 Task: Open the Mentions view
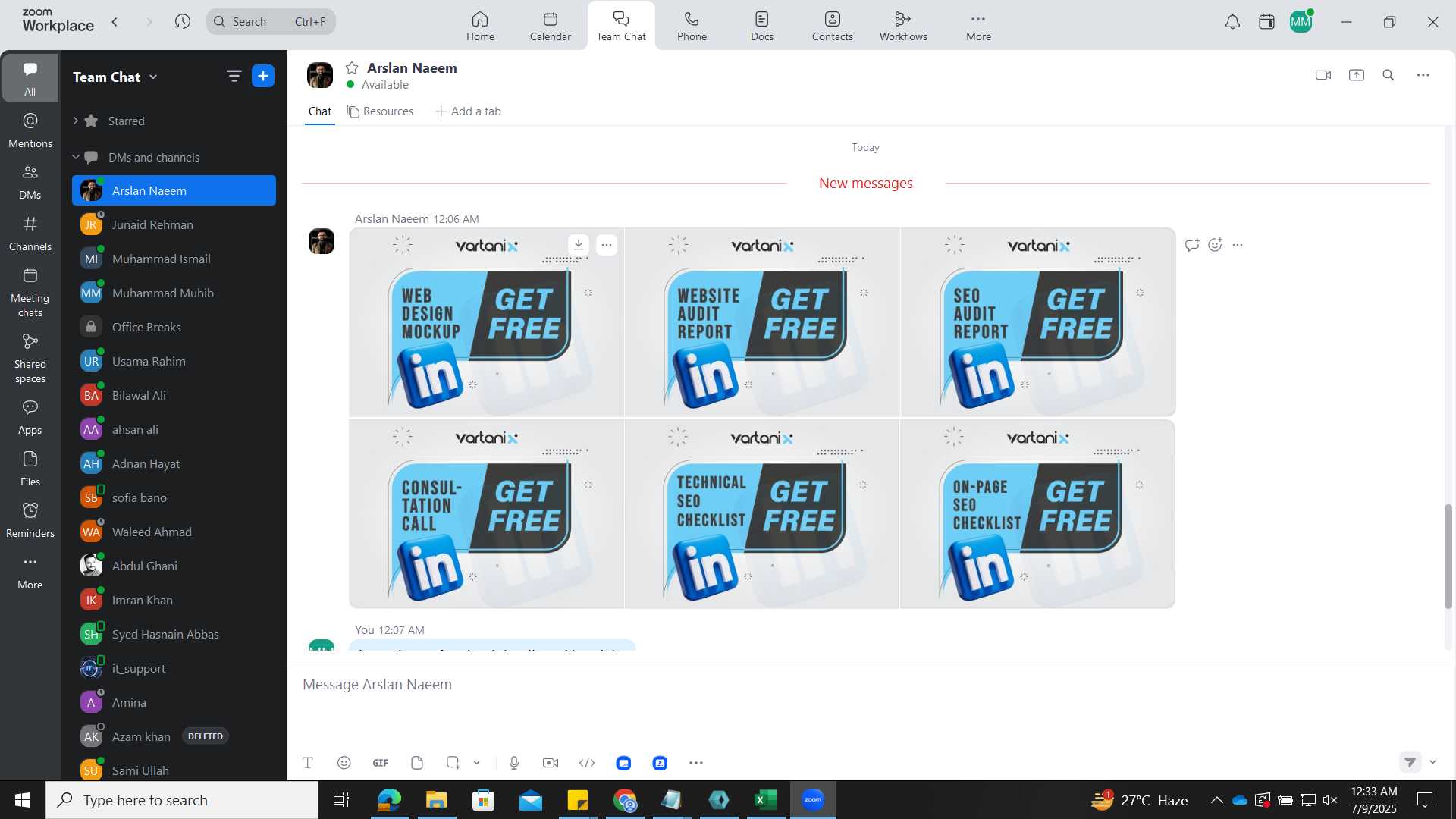coord(30,130)
